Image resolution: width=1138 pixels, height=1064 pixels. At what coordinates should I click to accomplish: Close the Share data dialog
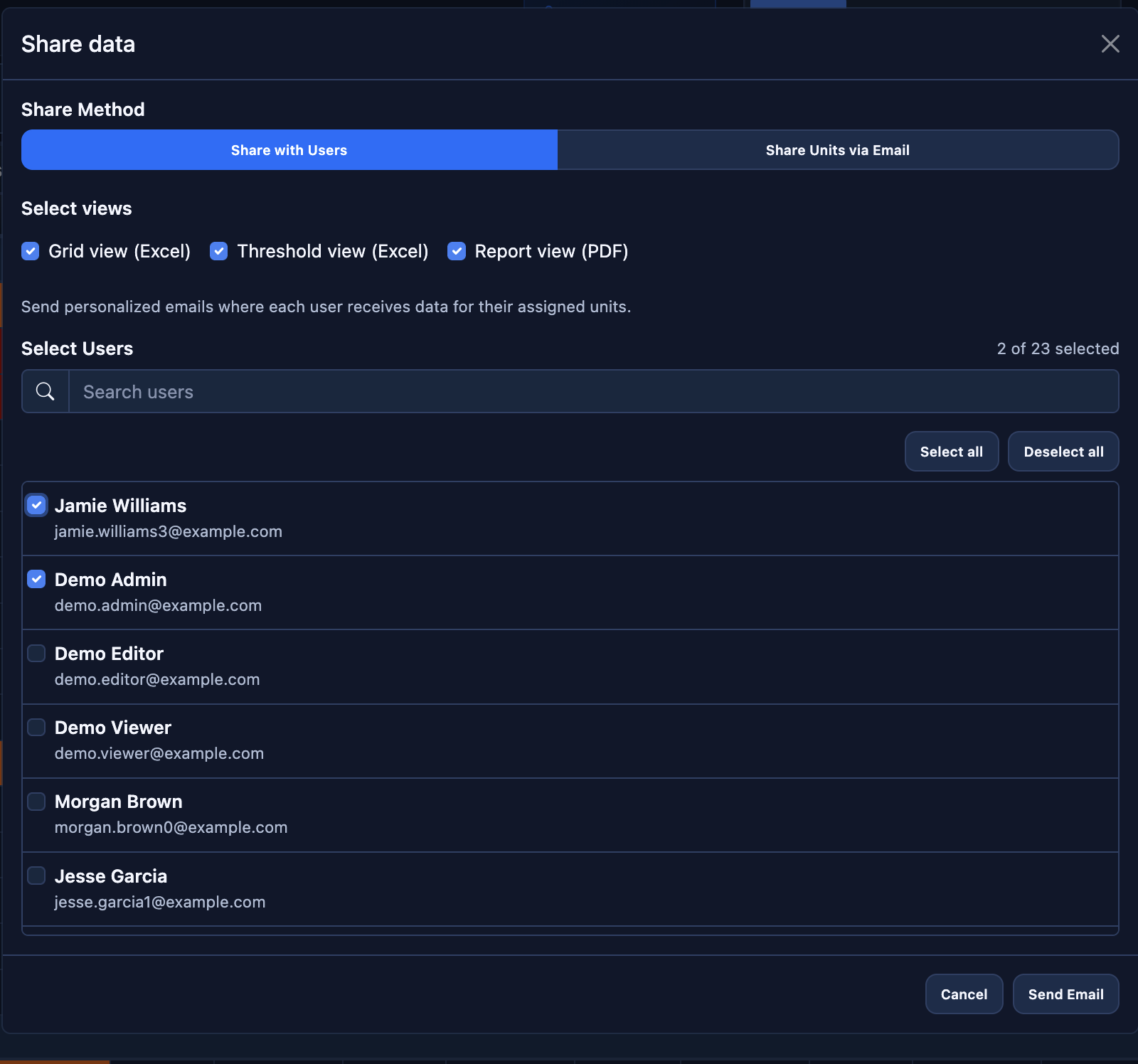(x=1110, y=44)
